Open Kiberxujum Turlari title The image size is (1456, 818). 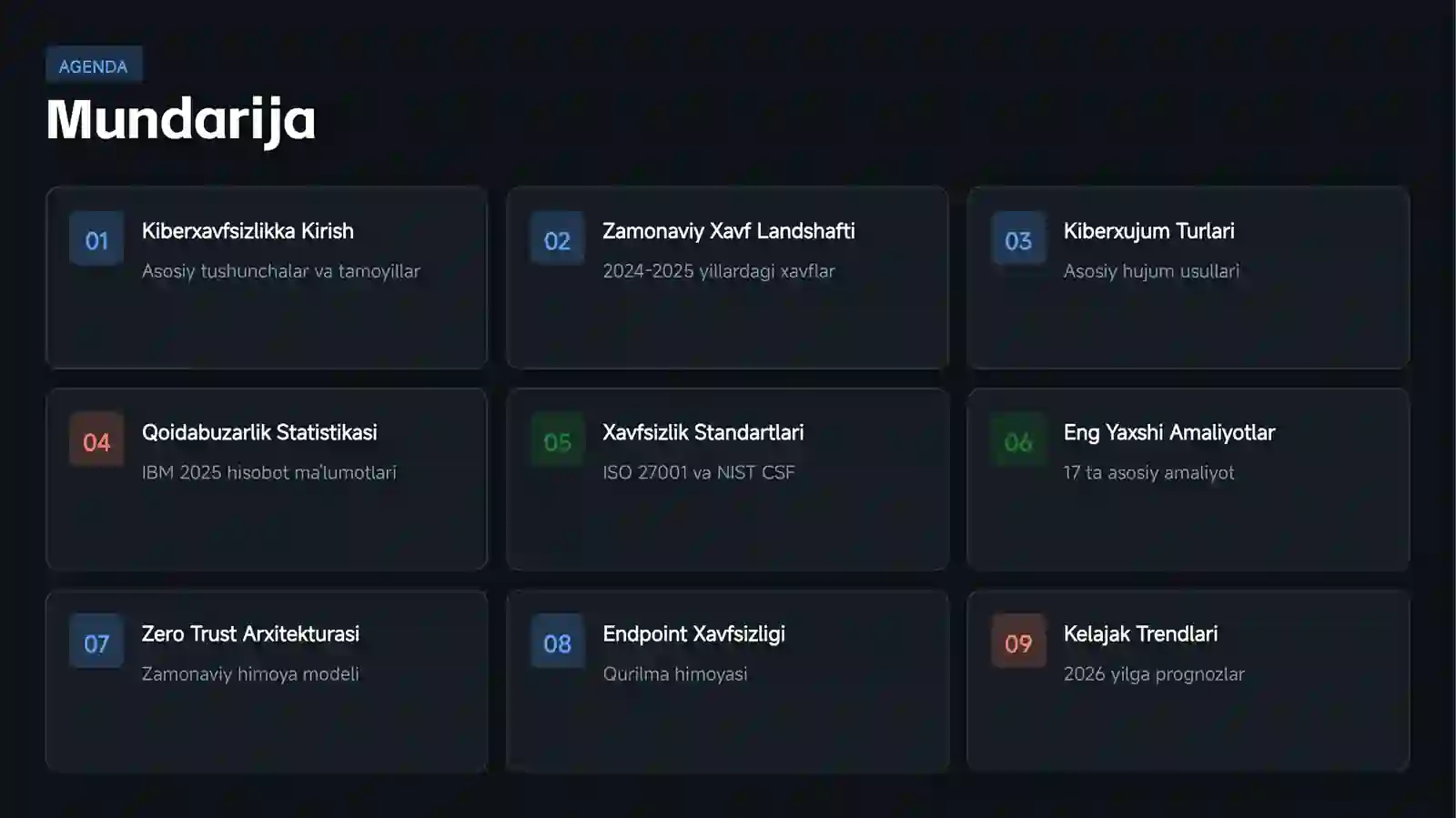pos(1148,231)
